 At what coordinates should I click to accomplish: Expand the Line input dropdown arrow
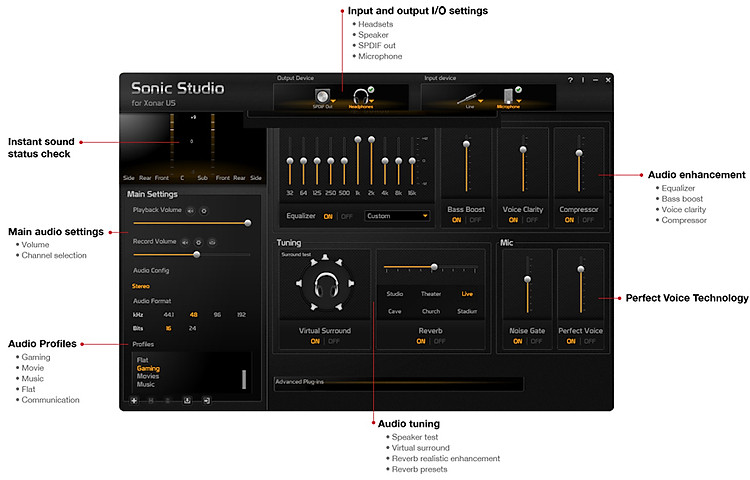click(x=481, y=101)
